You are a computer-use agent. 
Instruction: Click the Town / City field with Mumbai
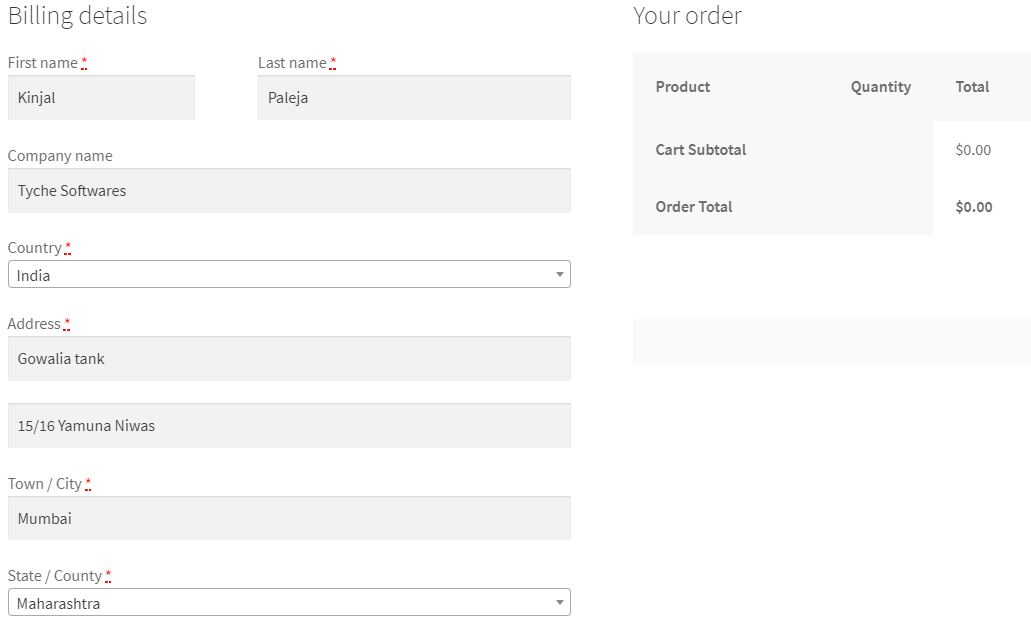pos(289,519)
